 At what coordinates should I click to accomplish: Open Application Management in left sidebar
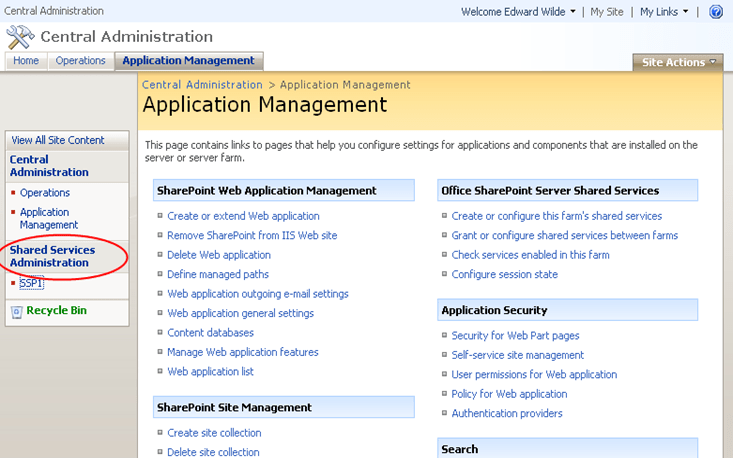pos(49,218)
